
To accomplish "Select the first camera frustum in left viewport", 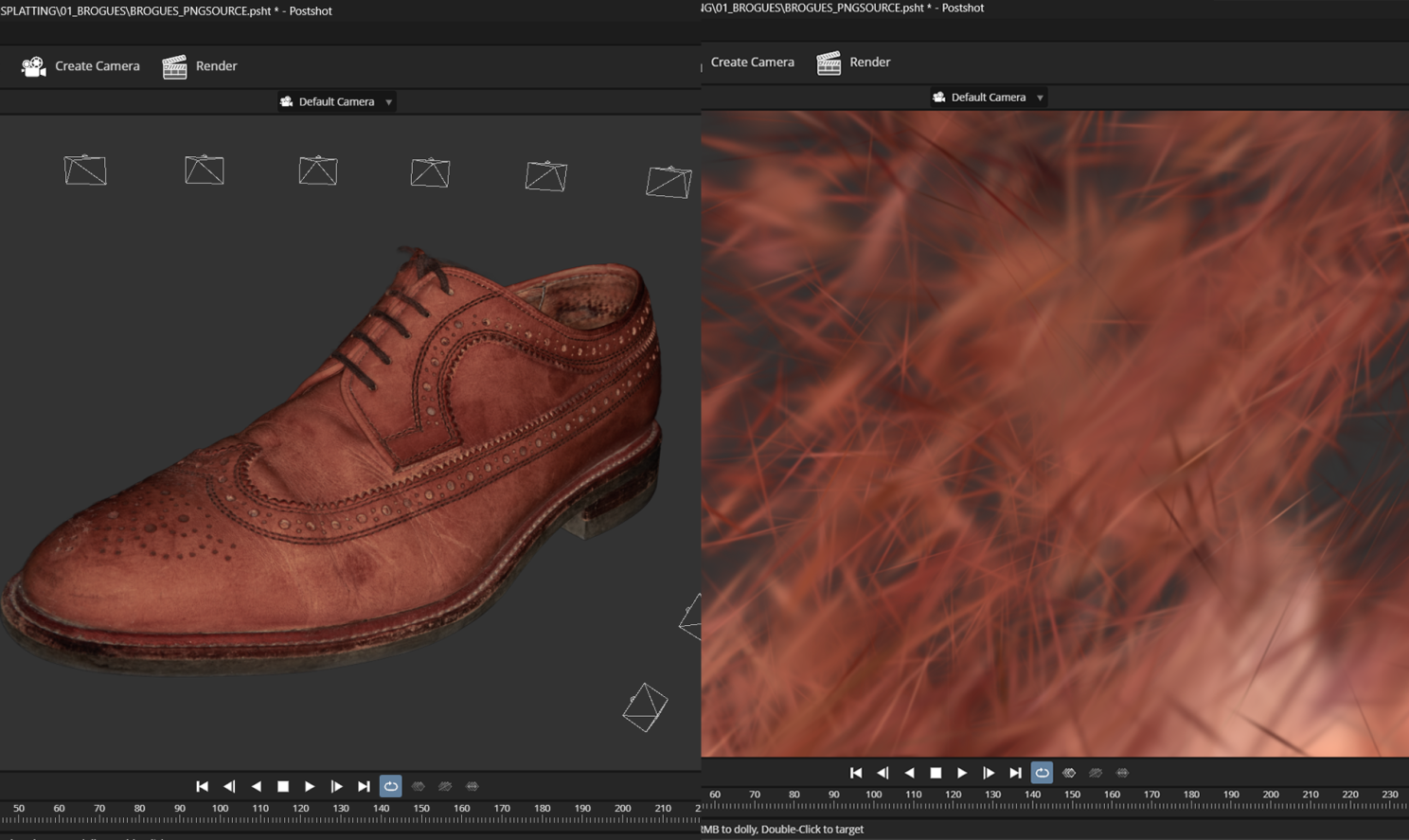I will pos(85,170).
